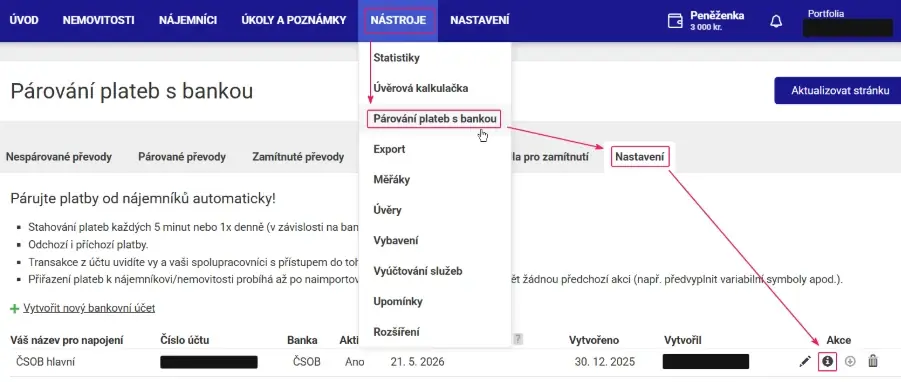Open Upomínky from the menu
Viewport: 901px width, 382px height.
pos(398,302)
